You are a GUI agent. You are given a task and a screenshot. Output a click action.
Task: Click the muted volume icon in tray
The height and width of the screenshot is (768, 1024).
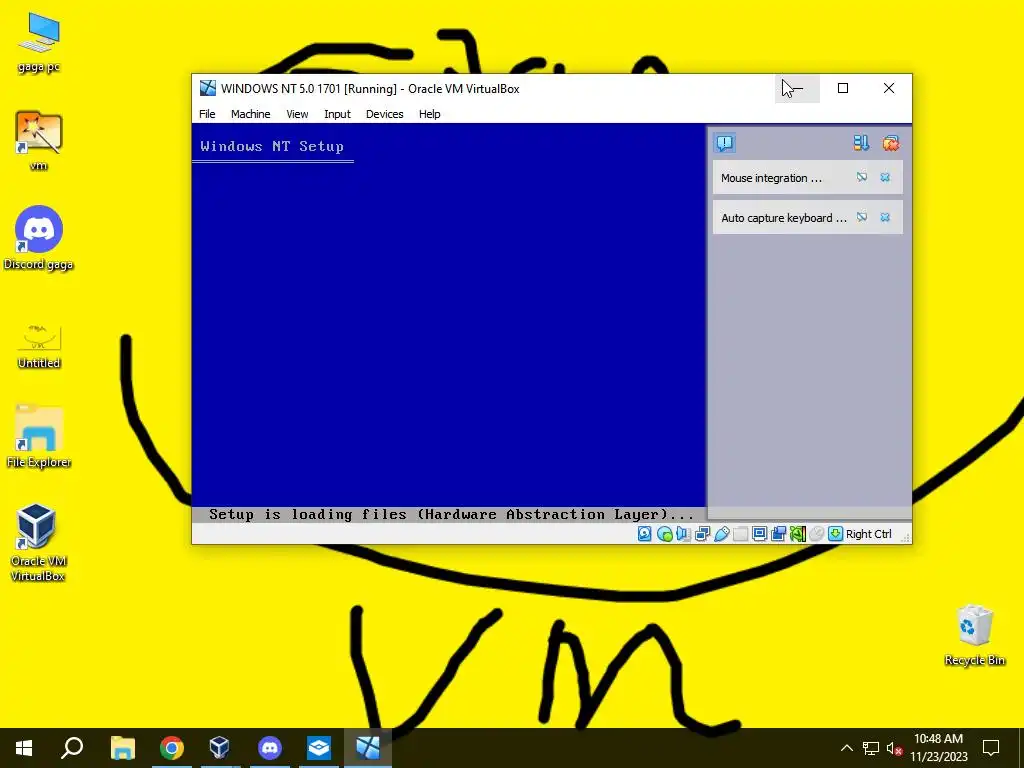(x=894, y=748)
